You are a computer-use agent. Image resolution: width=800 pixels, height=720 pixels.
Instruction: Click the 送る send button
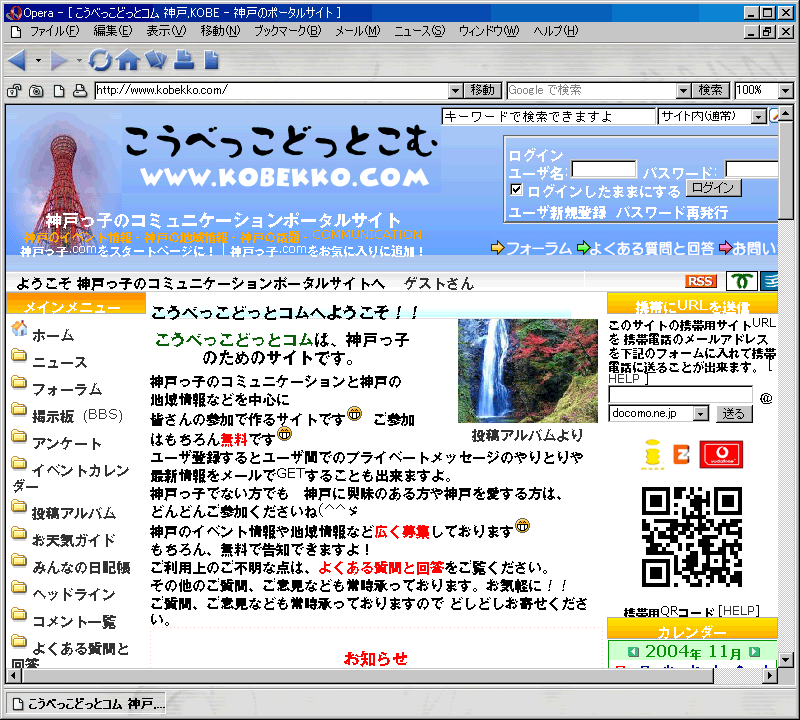pyautogui.click(x=734, y=413)
